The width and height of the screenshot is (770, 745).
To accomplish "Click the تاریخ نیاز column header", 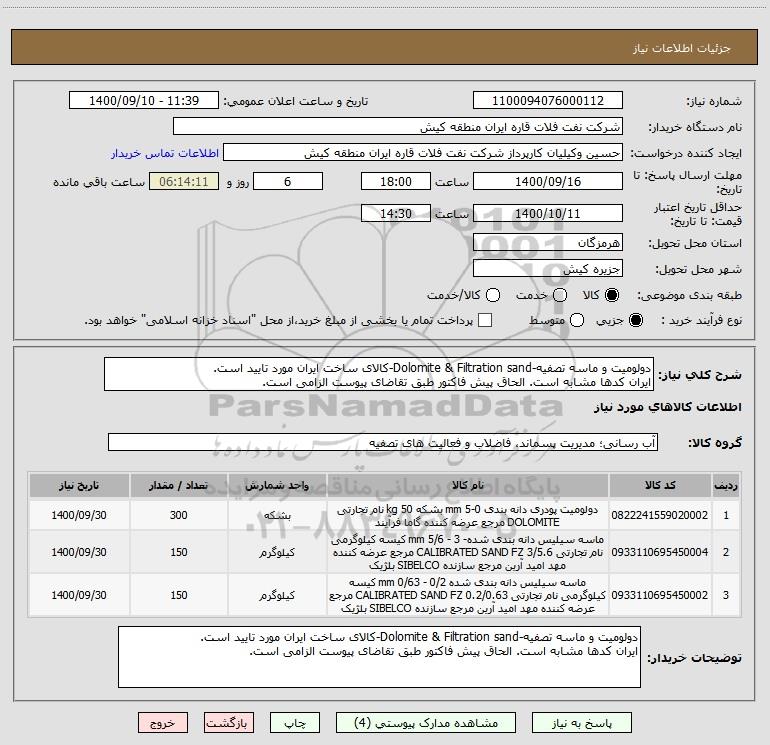I will 79,485.
